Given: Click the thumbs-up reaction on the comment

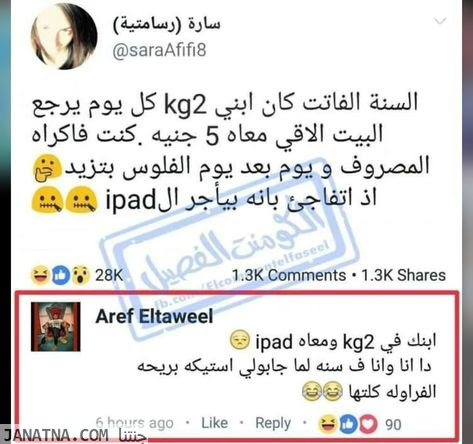Looking at the screenshot, I should point(348,424).
